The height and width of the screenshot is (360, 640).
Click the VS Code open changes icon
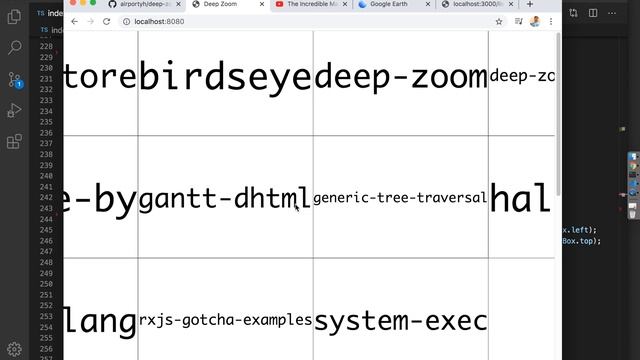(573, 13)
